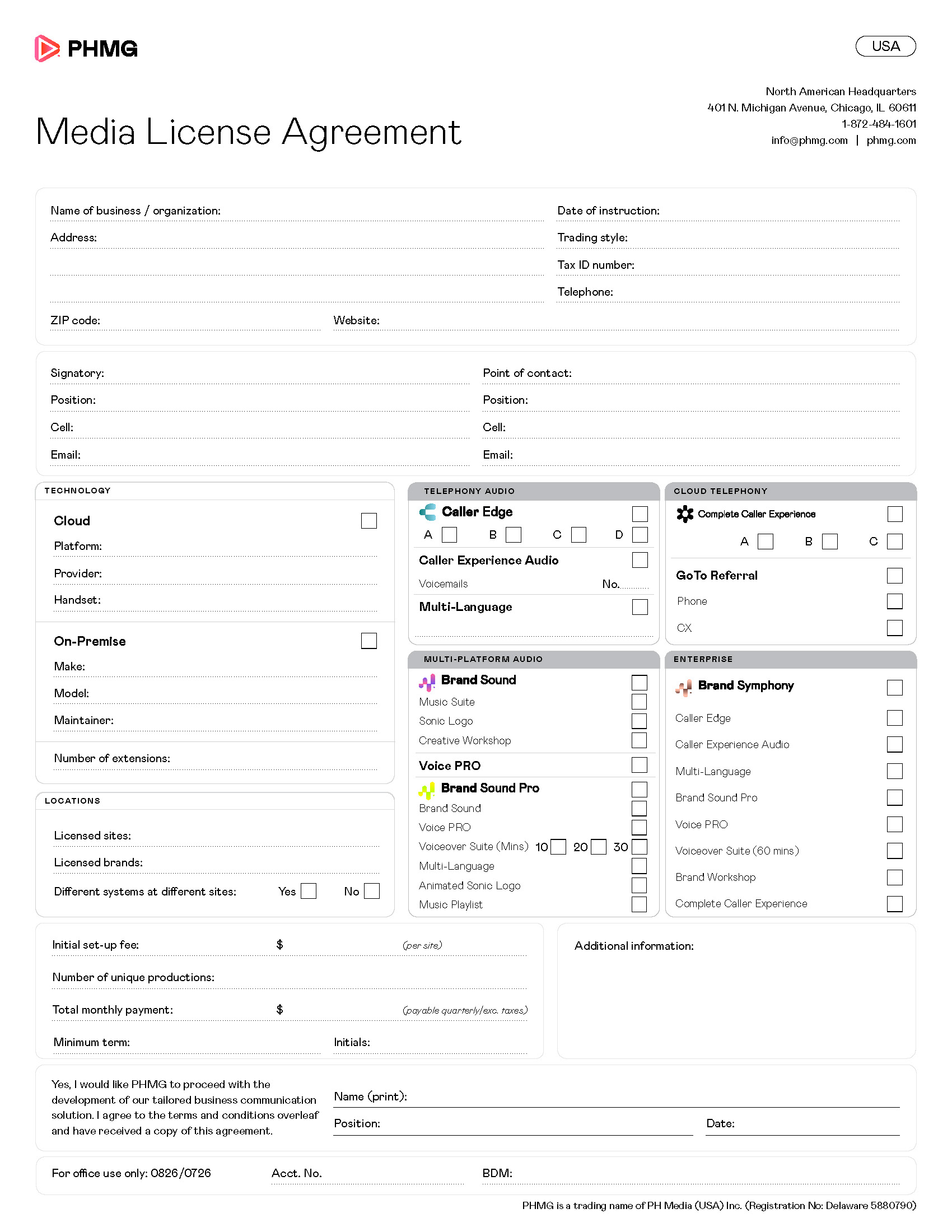This screenshot has height=1232, width=952.
Task: Tick the On-Premise checkbox
Action: [369, 641]
